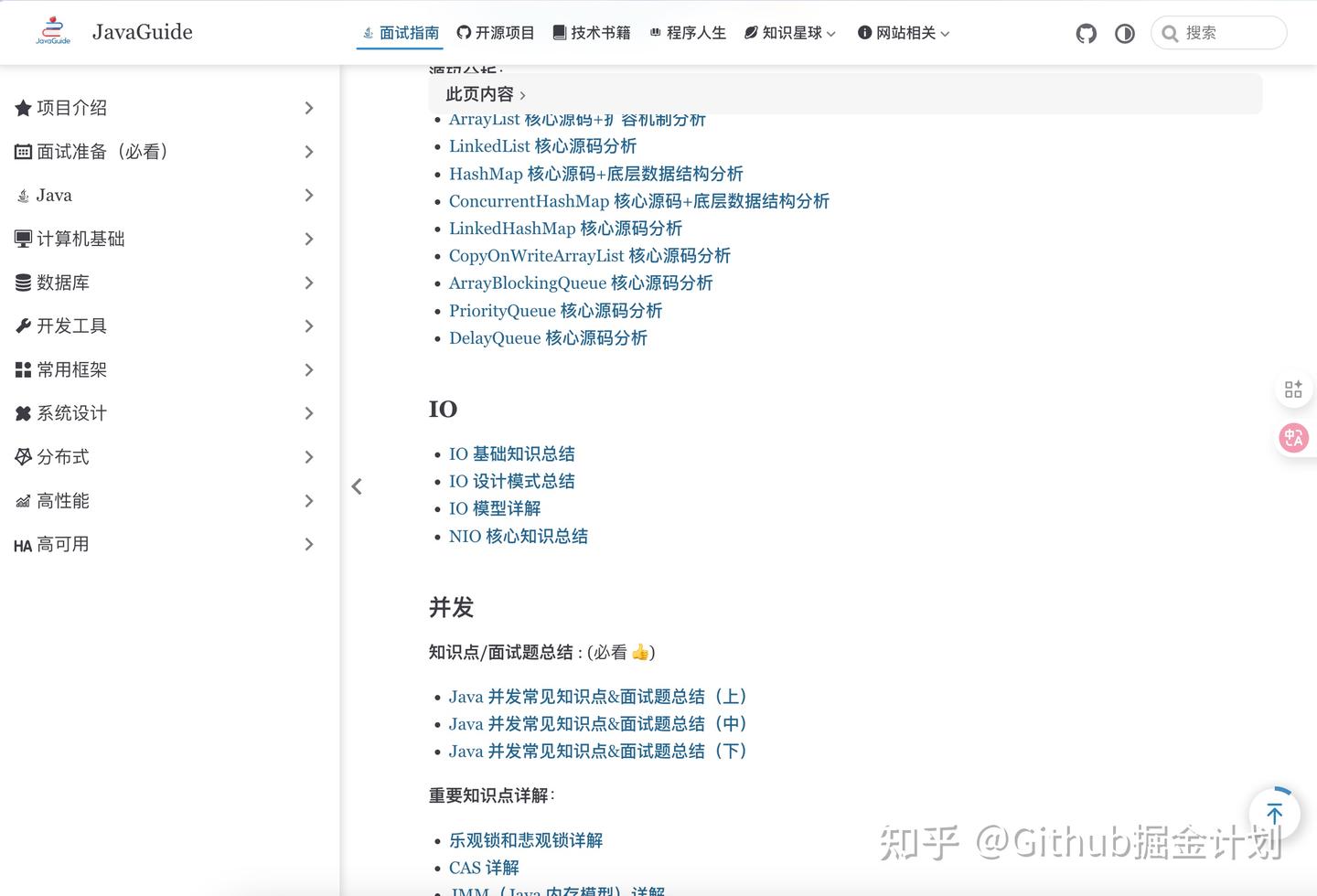Viewport: 1317px width, 896px height.
Task: Collapse the sidebar using the left arrow
Action: [x=357, y=486]
